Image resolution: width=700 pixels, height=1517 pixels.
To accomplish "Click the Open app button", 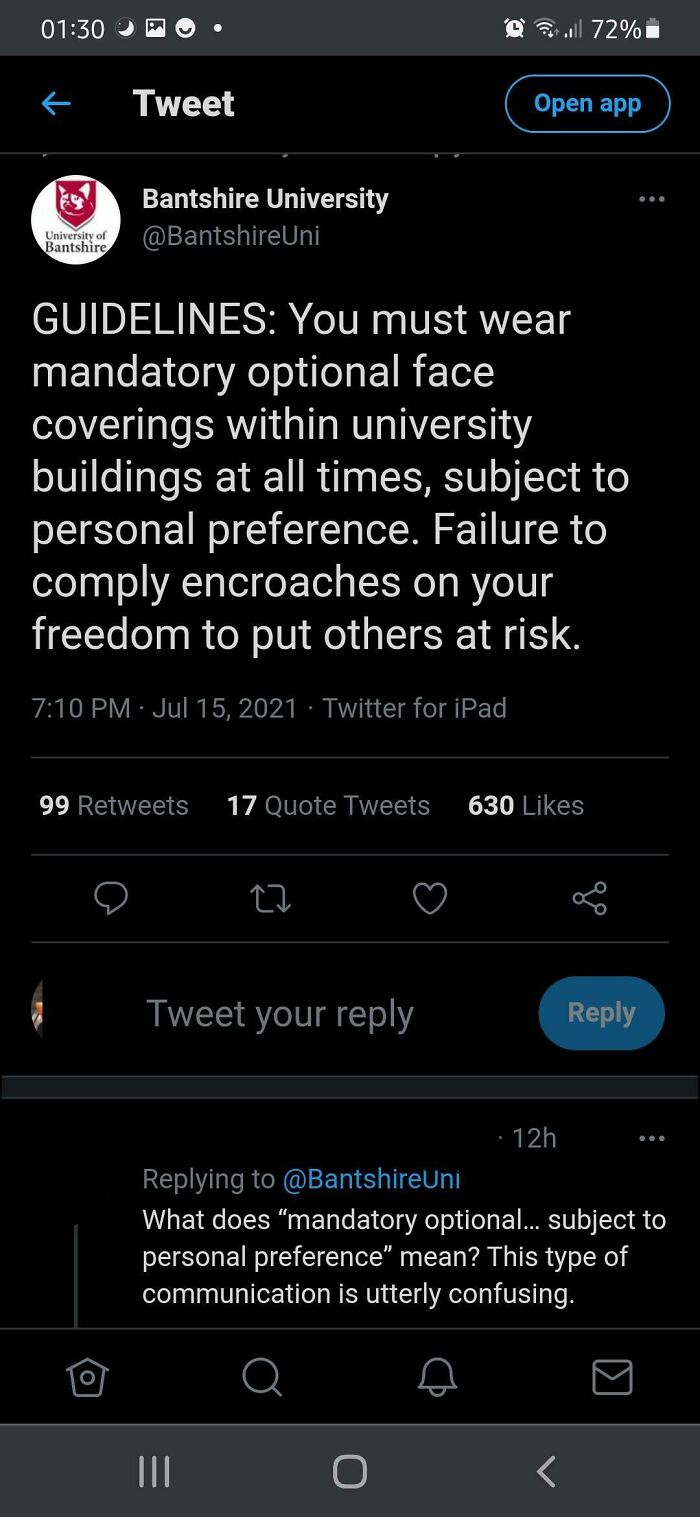I will pyautogui.click(x=587, y=103).
